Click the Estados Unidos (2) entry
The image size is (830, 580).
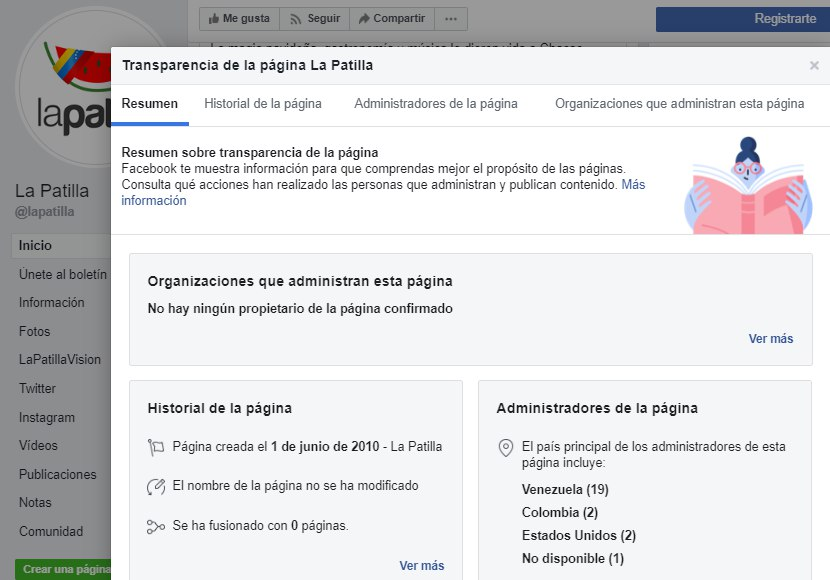click(579, 536)
